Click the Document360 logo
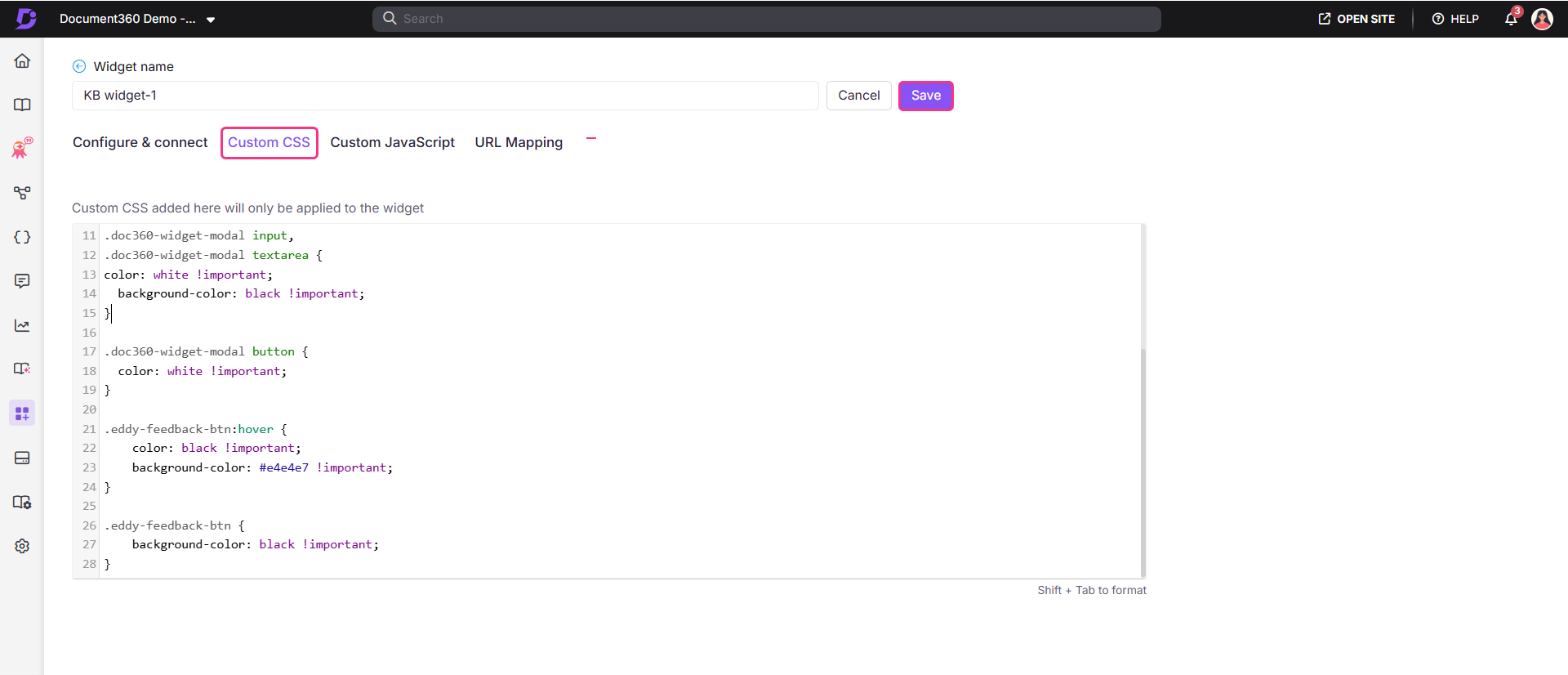This screenshot has height=675, width=1568. (26, 18)
